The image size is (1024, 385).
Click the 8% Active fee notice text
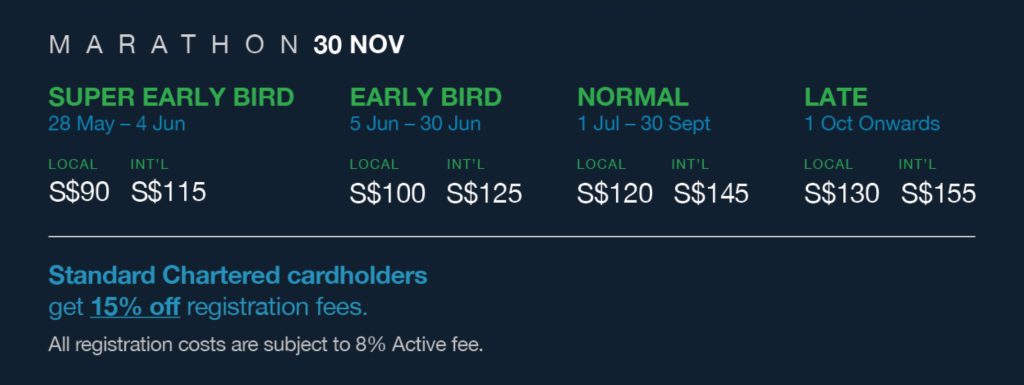pos(266,344)
